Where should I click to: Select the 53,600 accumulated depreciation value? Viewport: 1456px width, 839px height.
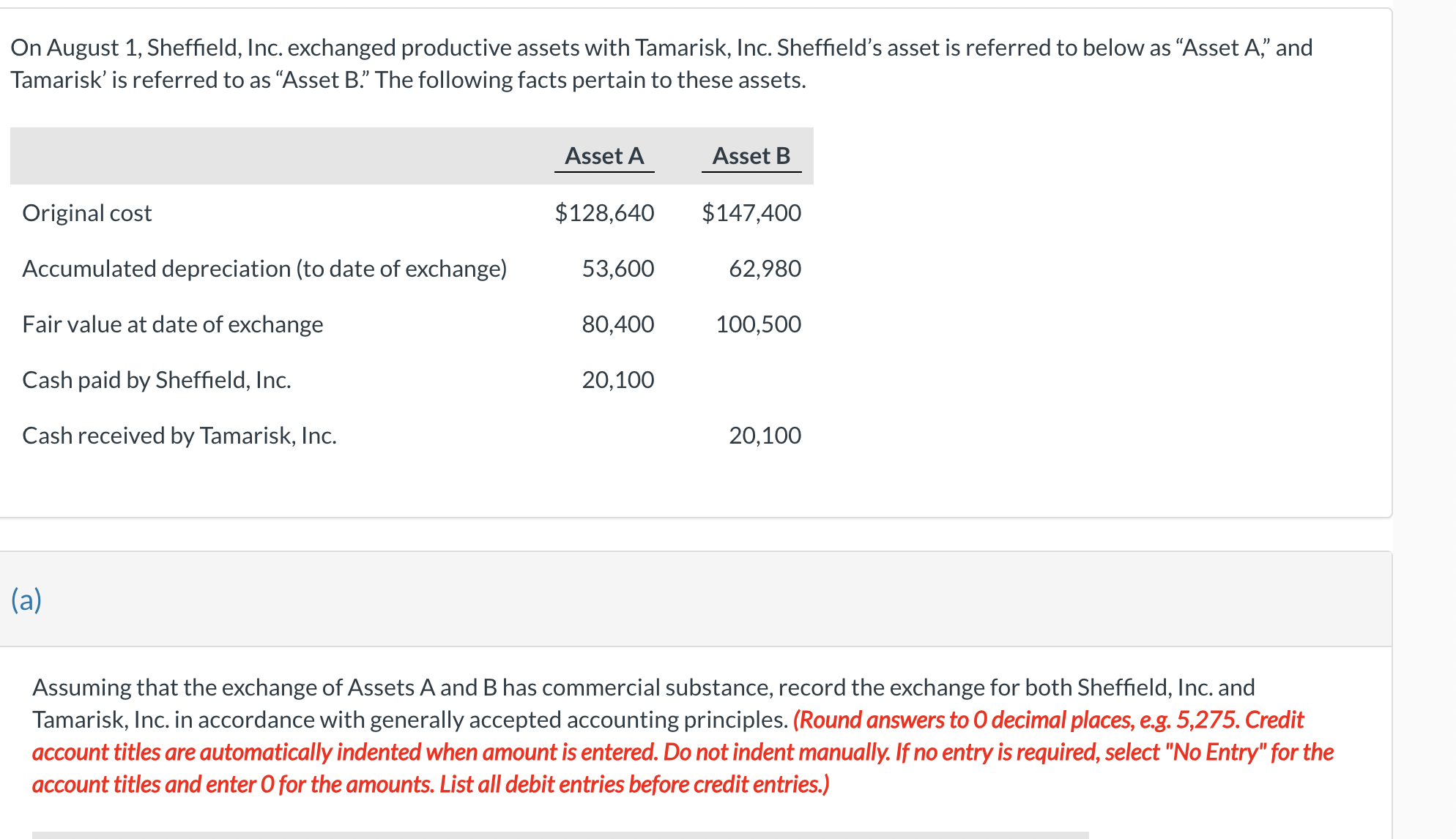pyautogui.click(x=618, y=269)
